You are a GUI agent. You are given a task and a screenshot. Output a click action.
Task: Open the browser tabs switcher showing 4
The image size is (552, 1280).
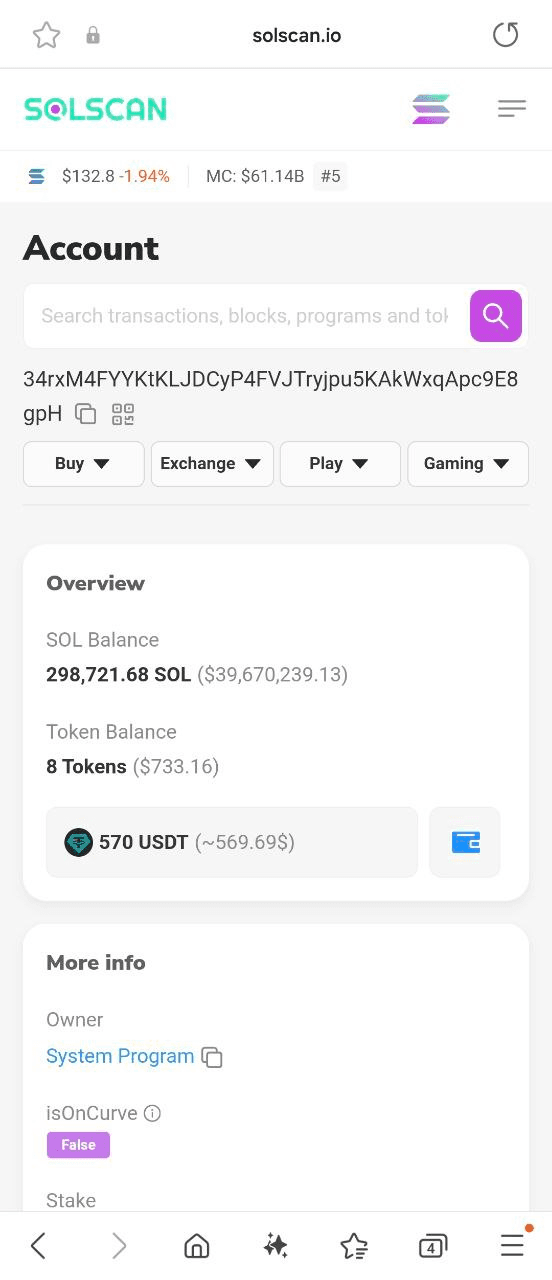tap(433, 1246)
